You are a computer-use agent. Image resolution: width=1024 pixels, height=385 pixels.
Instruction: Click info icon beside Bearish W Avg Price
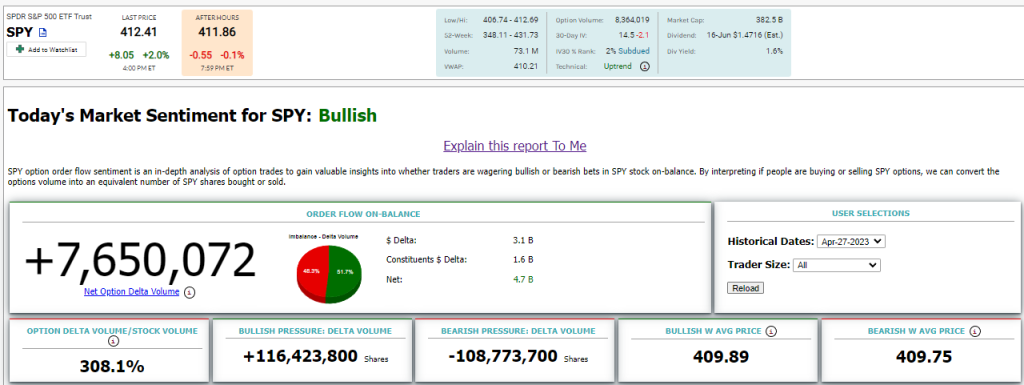974,331
